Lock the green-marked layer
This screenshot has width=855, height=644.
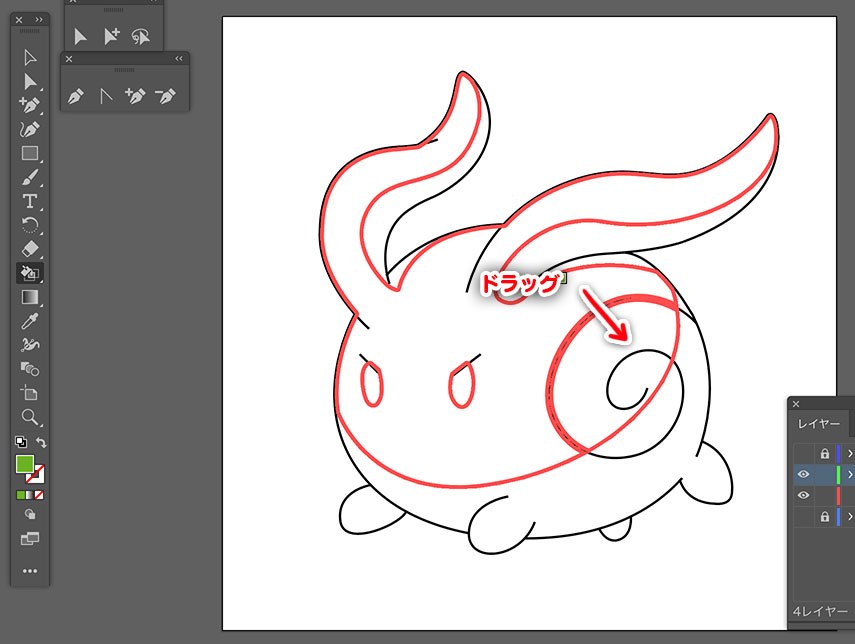coord(824,474)
